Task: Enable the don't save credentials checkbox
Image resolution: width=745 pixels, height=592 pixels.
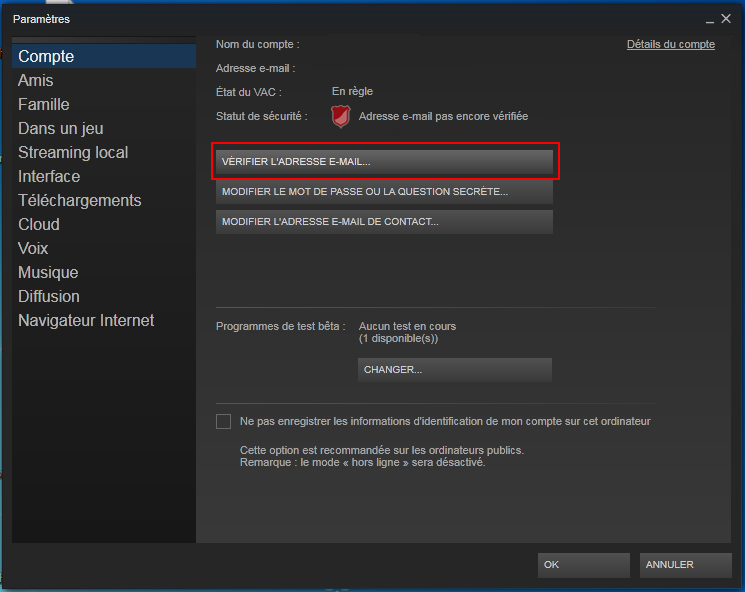Action: tap(223, 421)
